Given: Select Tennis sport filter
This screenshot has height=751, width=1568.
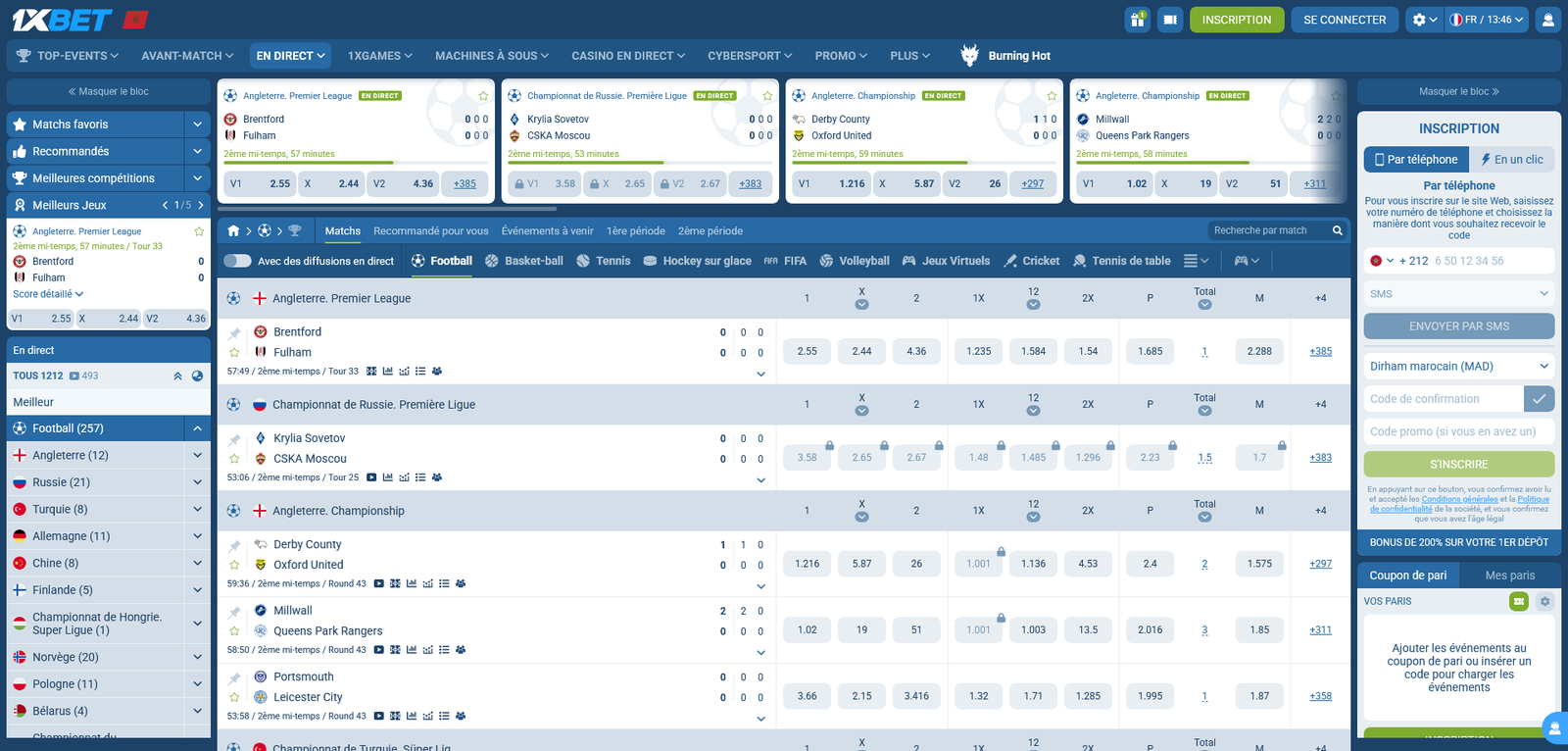Looking at the screenshot, I should pos(604,261).
